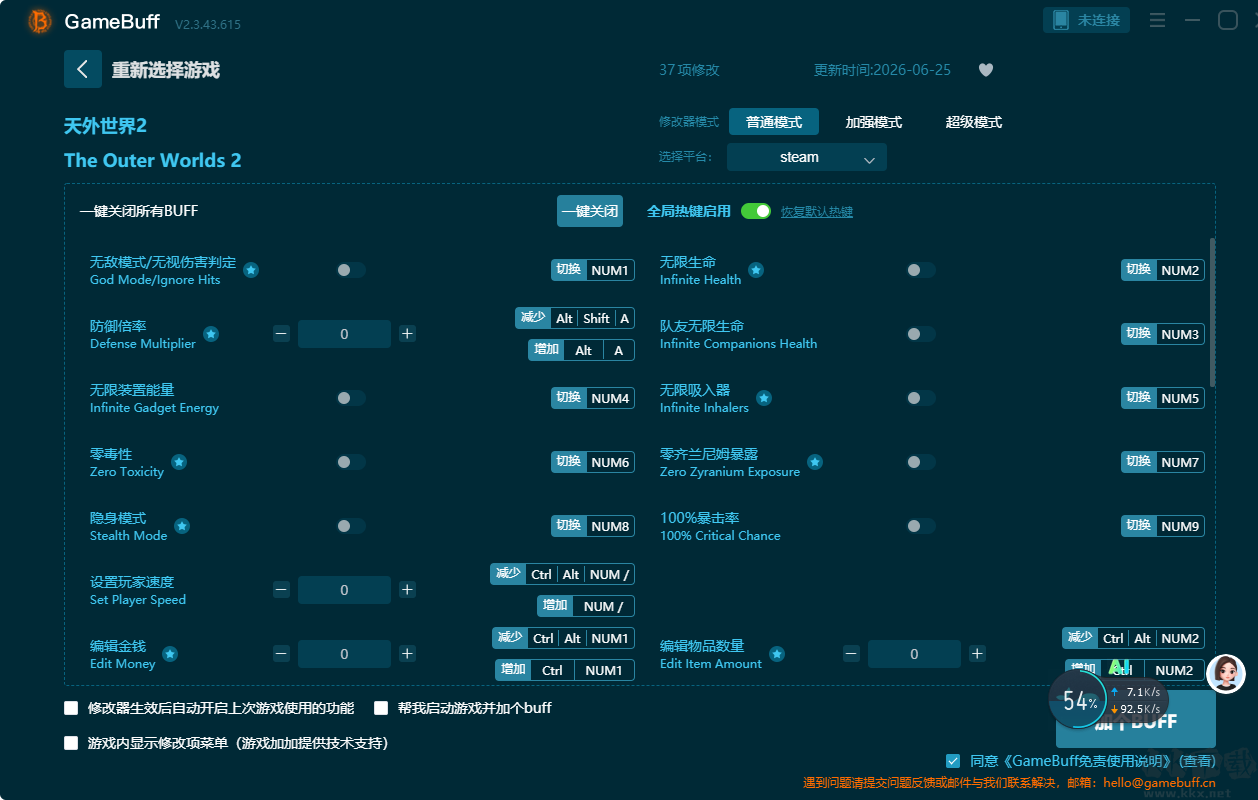Screen dimensions: 1258x800
Task: Click NUM9 hotkey for 100% Critical Chance
Action: pos(1180,526)
